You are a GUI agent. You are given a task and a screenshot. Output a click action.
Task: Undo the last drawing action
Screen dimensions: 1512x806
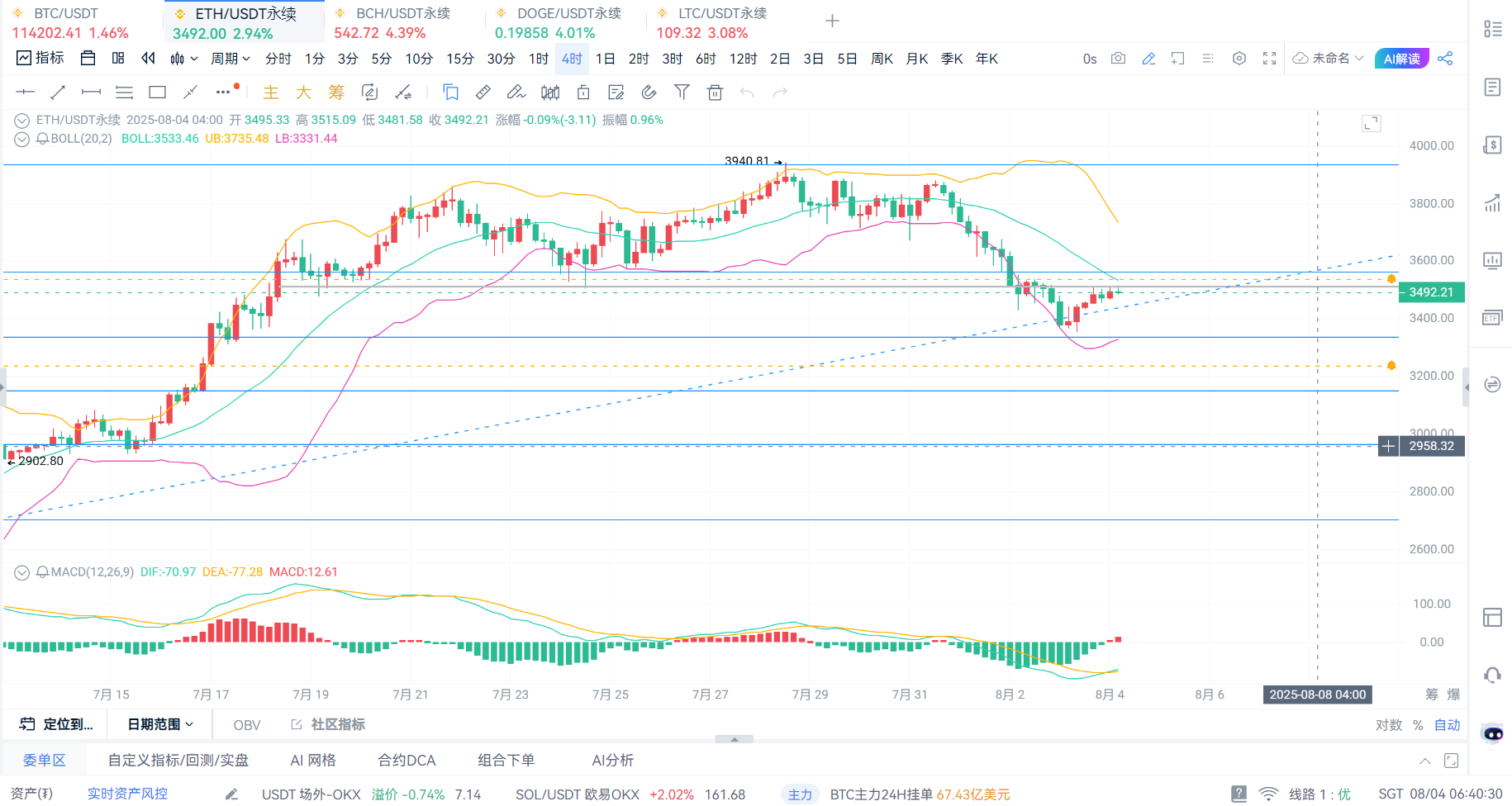coord(747,92)
